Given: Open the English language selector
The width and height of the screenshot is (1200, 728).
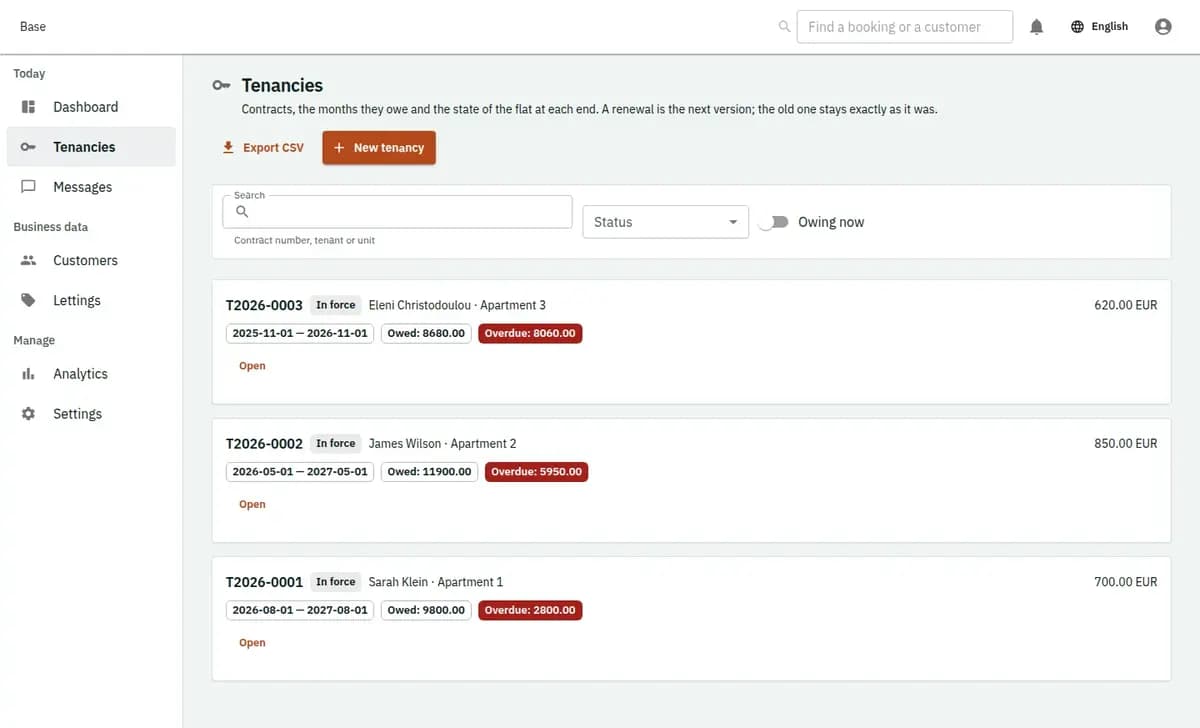Looking at the screenshot, I should tap(1099, 27).
